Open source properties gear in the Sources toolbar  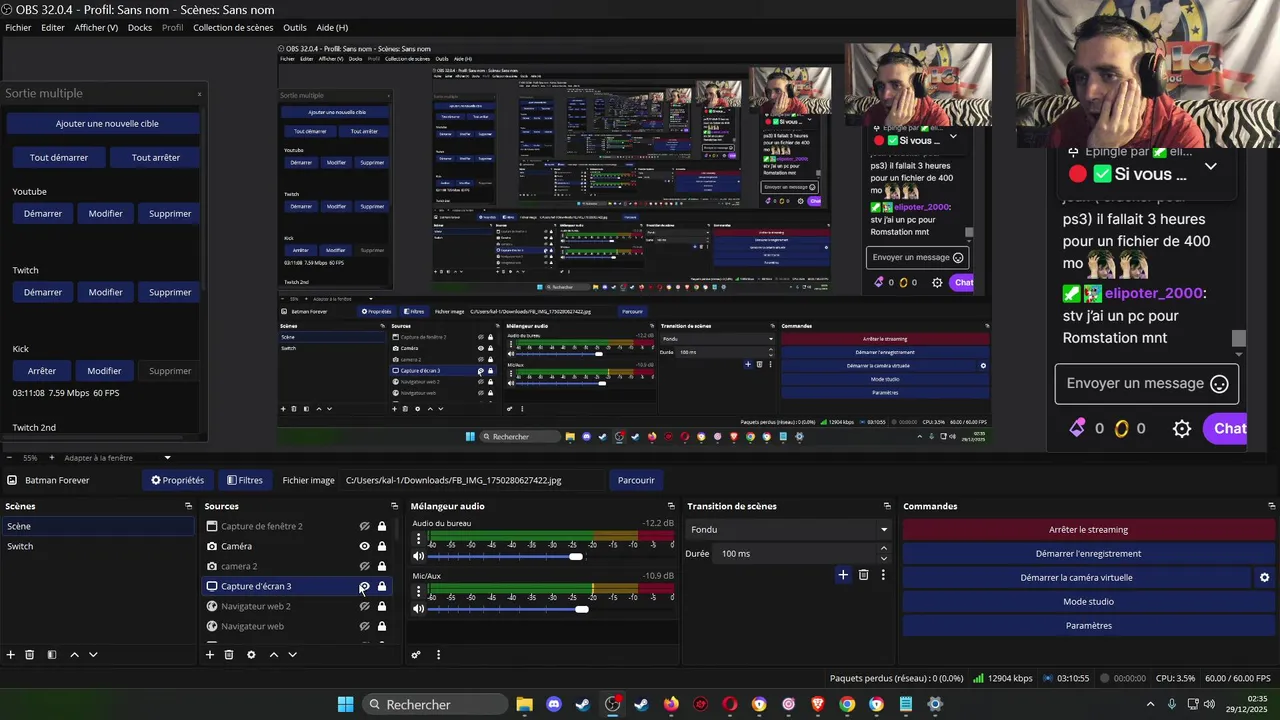pyautogui.click(x=251, y=655)
